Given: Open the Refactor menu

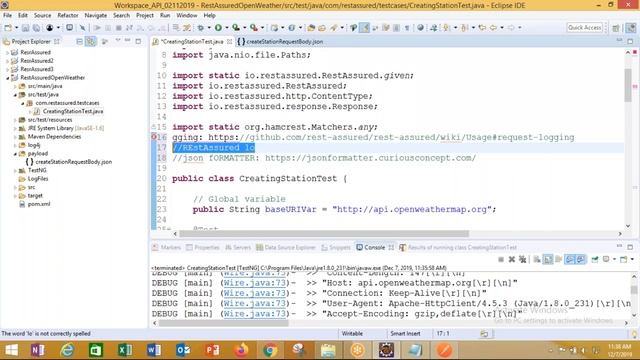Looking at the screenshot, I should (68, 15).
